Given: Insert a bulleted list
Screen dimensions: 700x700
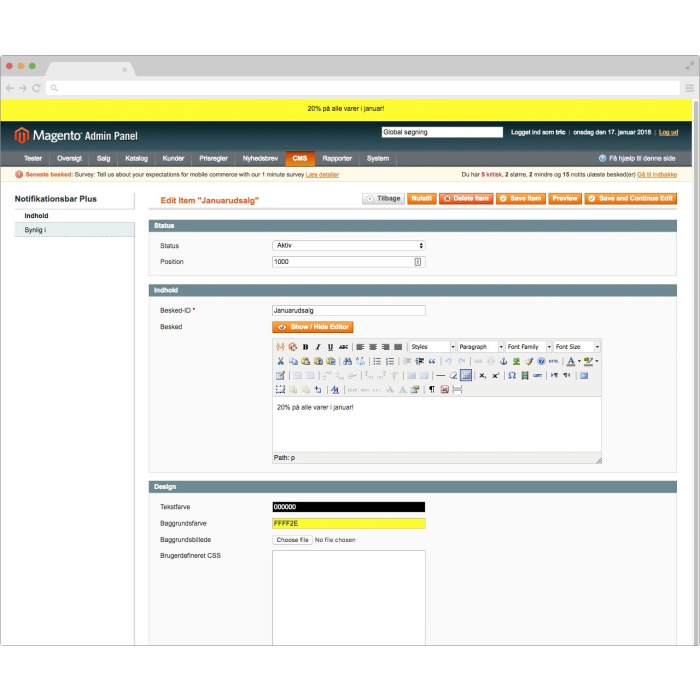Looking at the screenshot, I should pos(377,361).
